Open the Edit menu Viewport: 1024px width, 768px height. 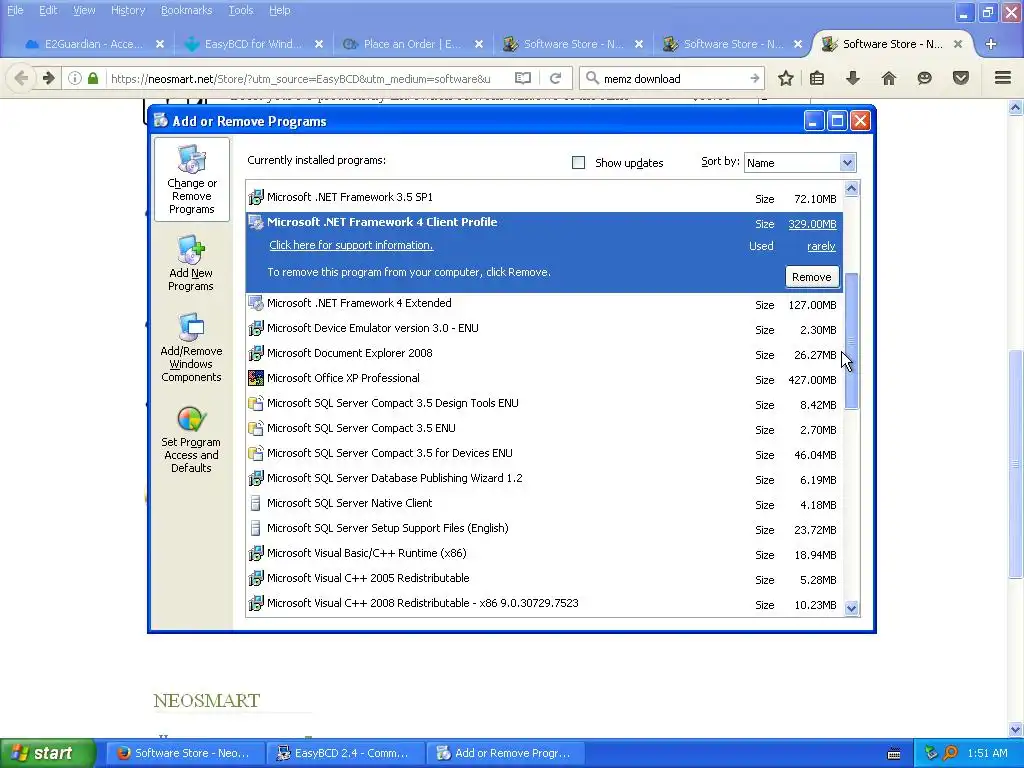tap(48, 10)
